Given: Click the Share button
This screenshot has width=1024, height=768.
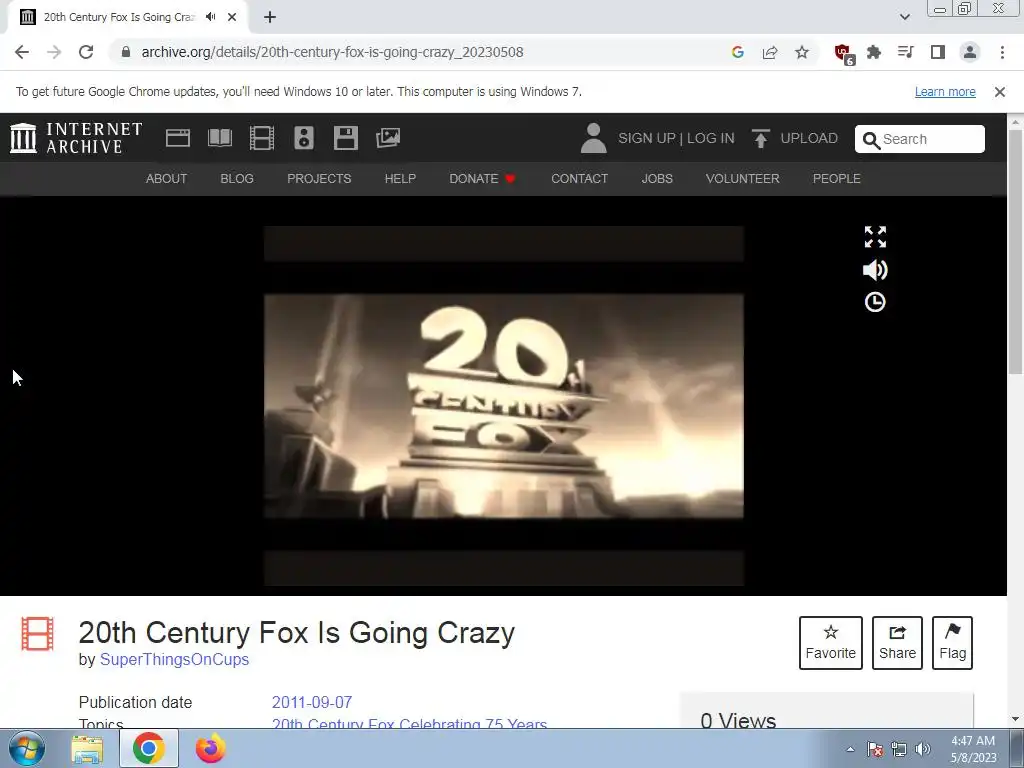Looking at the screenshot, I should tap(897, 643).
